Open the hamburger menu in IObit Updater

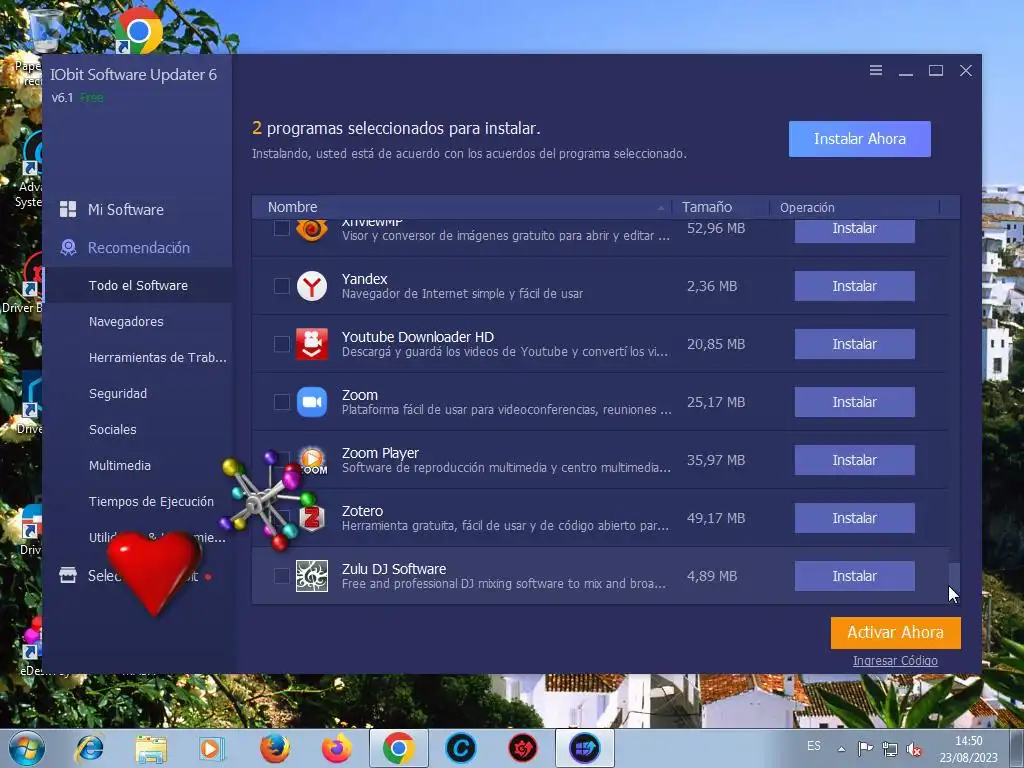pos(876,70)
